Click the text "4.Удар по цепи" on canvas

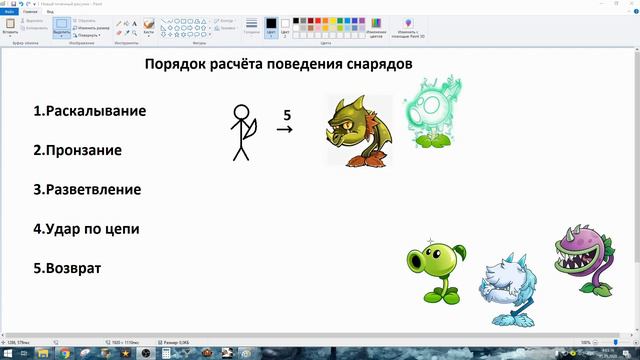tap(87, 229)
